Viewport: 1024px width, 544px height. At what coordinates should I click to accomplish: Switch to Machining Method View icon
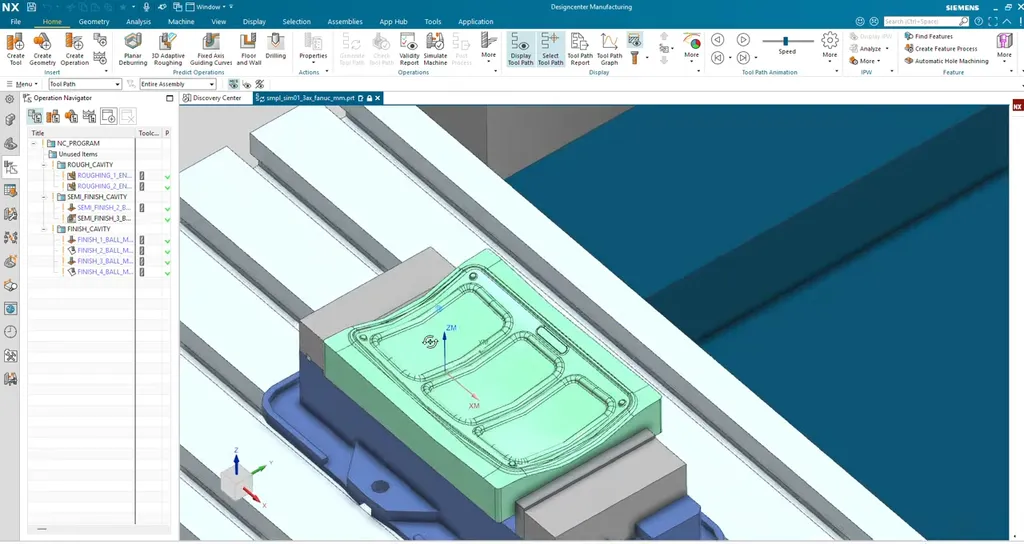89,116
